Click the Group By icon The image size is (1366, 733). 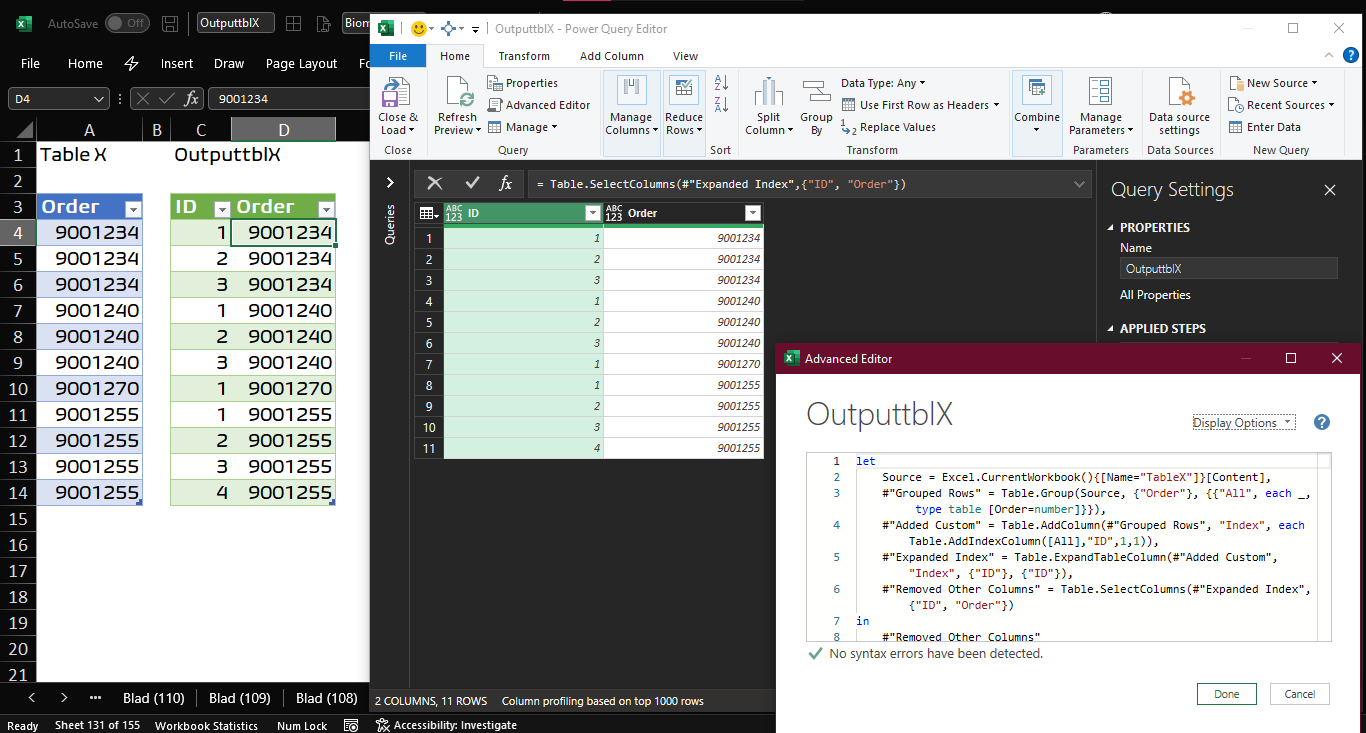coord(816,93)
